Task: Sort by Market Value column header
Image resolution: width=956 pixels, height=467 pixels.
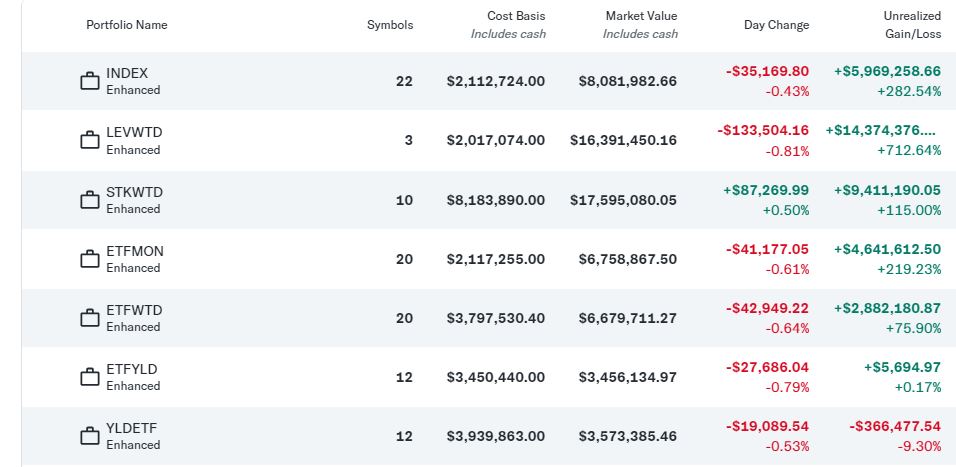Action: pyautogui.click(x=641, y=16)
